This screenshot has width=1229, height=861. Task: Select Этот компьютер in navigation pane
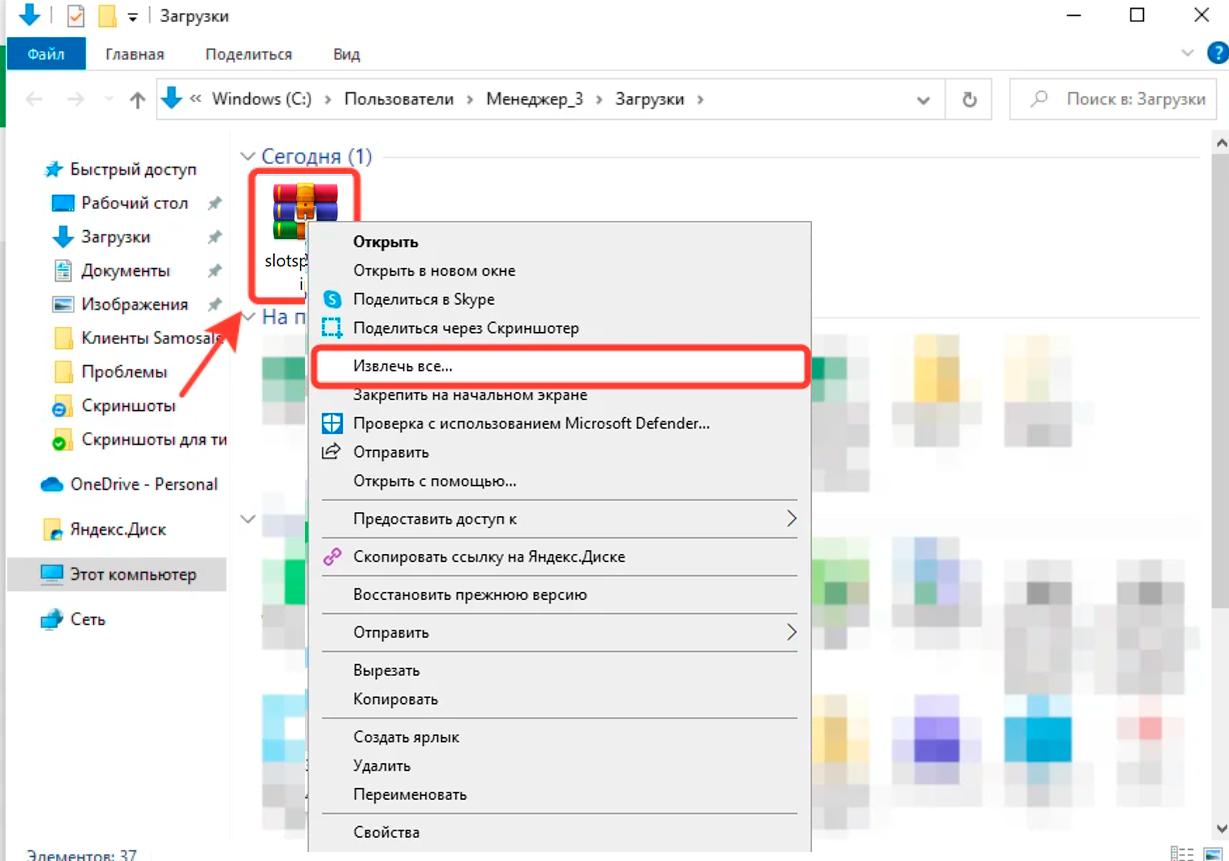click(x=132, y=575)
